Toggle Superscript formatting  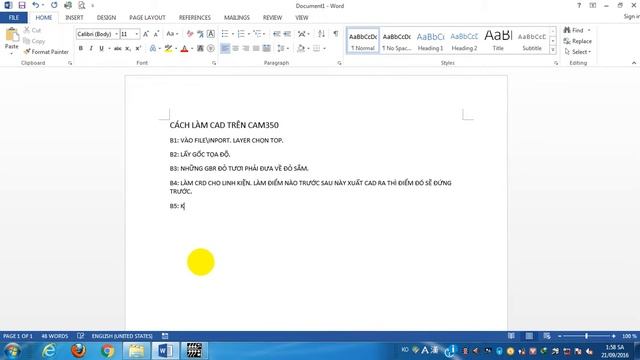coord(138,49)
